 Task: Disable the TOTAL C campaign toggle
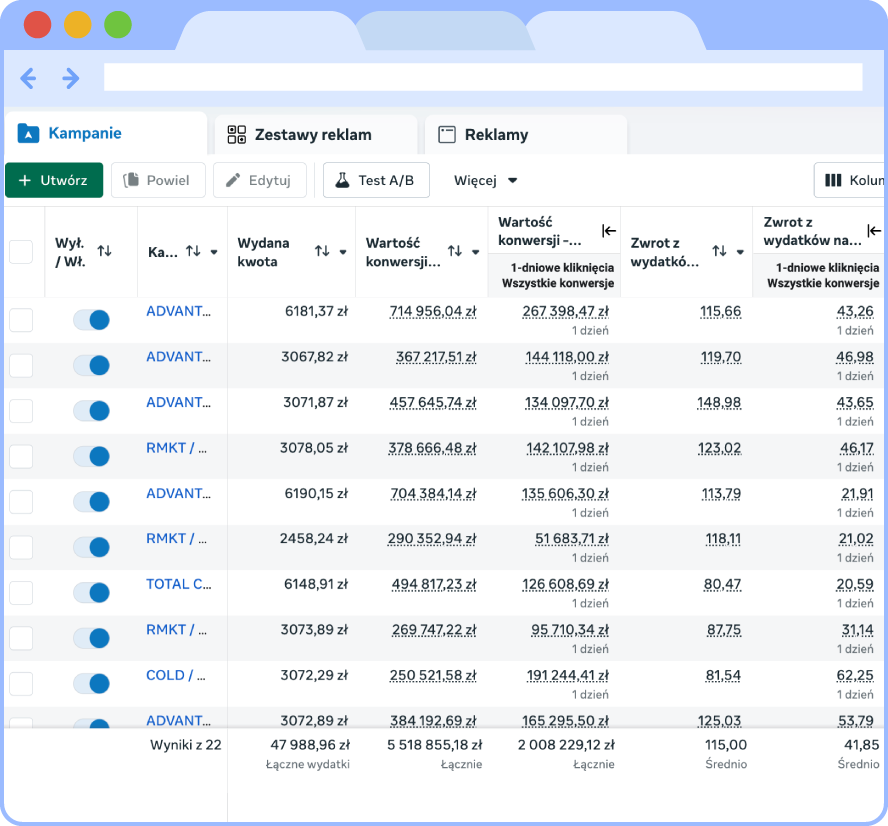click(x=91, y=593)
